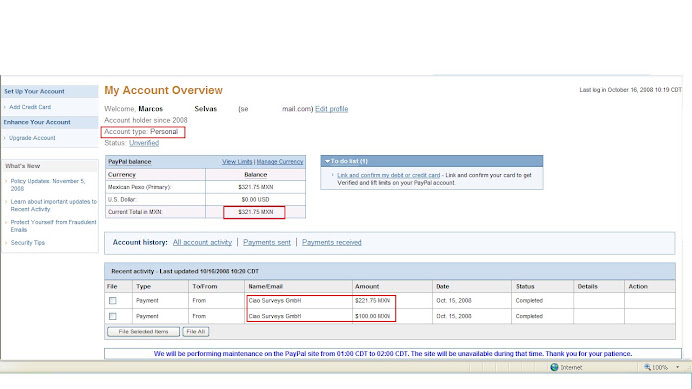Open the Security Tips sidebar link
This screenshot has width=692, height=389.
click(28, 243)
